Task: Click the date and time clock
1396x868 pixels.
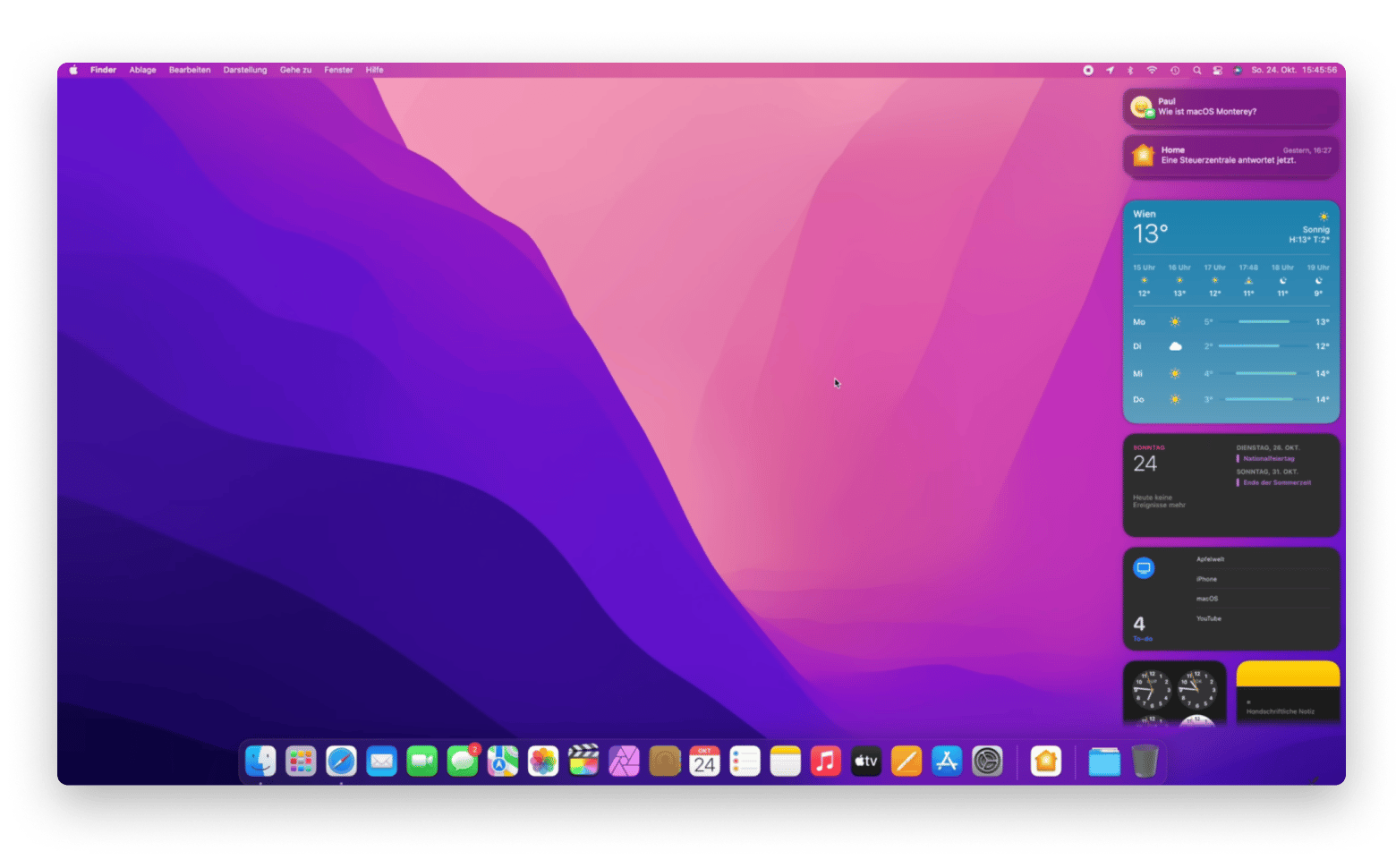Action: 1294,70
